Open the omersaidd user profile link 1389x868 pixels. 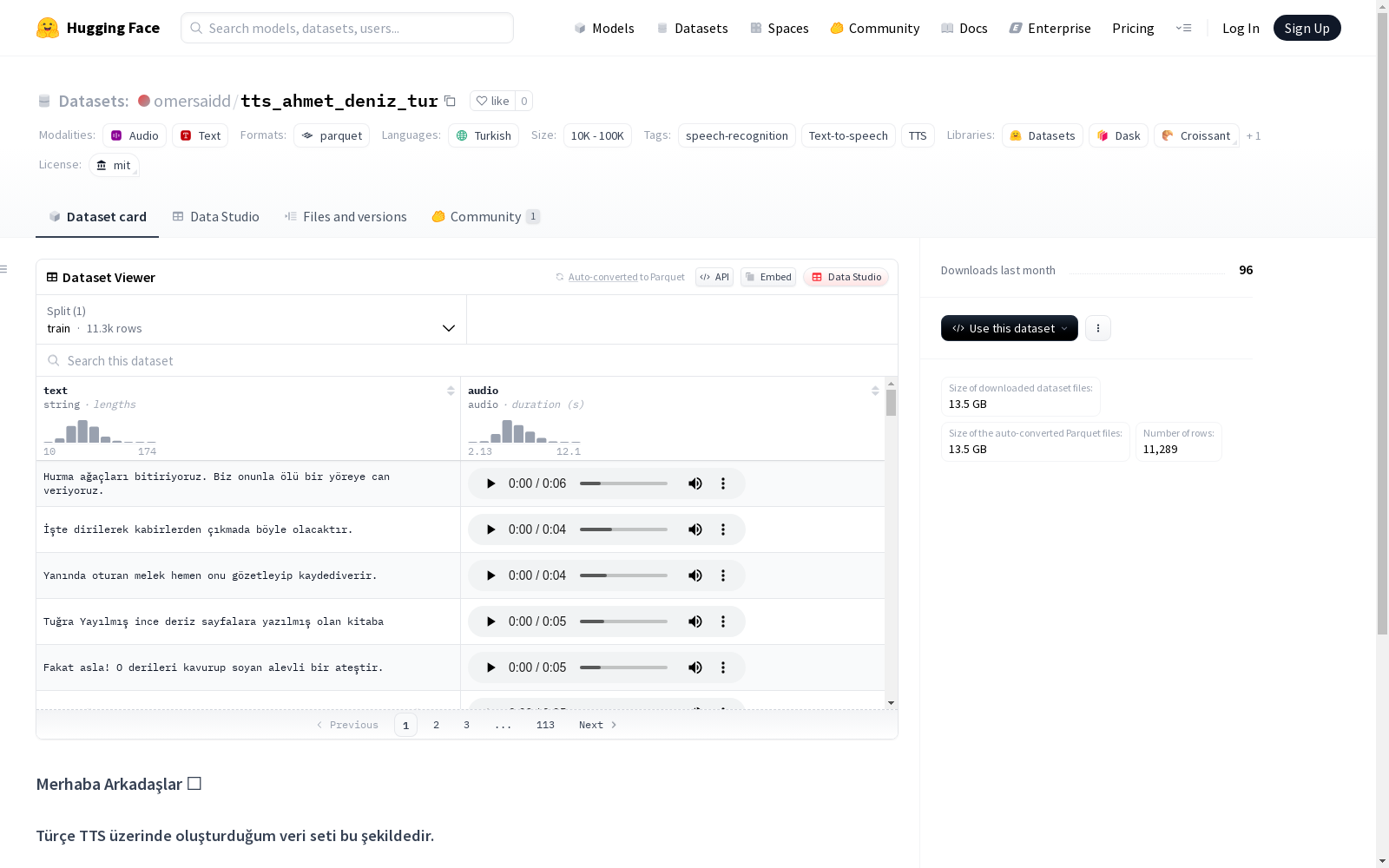[192, 101]
